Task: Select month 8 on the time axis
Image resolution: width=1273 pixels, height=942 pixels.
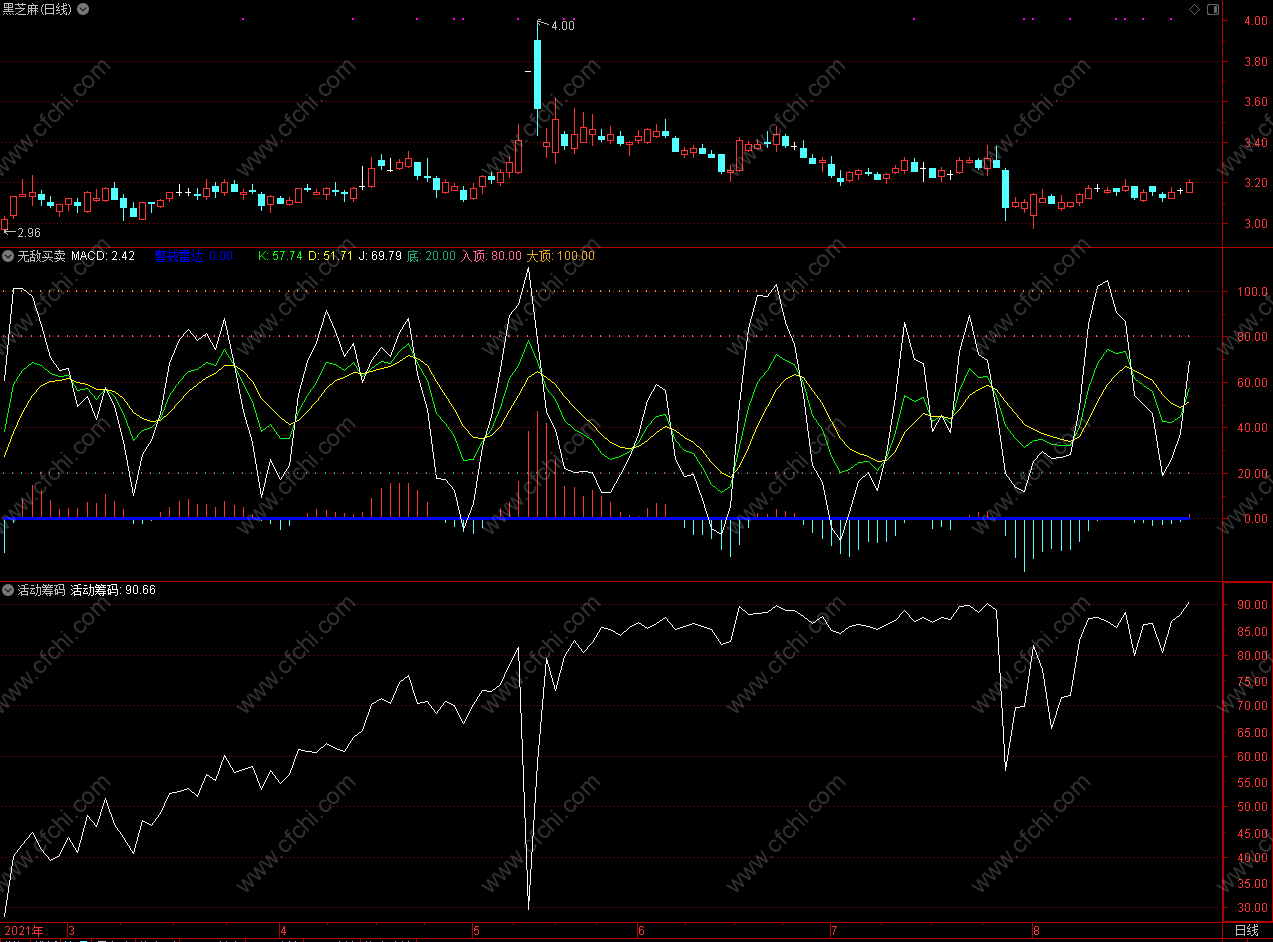Action: 1036,931
